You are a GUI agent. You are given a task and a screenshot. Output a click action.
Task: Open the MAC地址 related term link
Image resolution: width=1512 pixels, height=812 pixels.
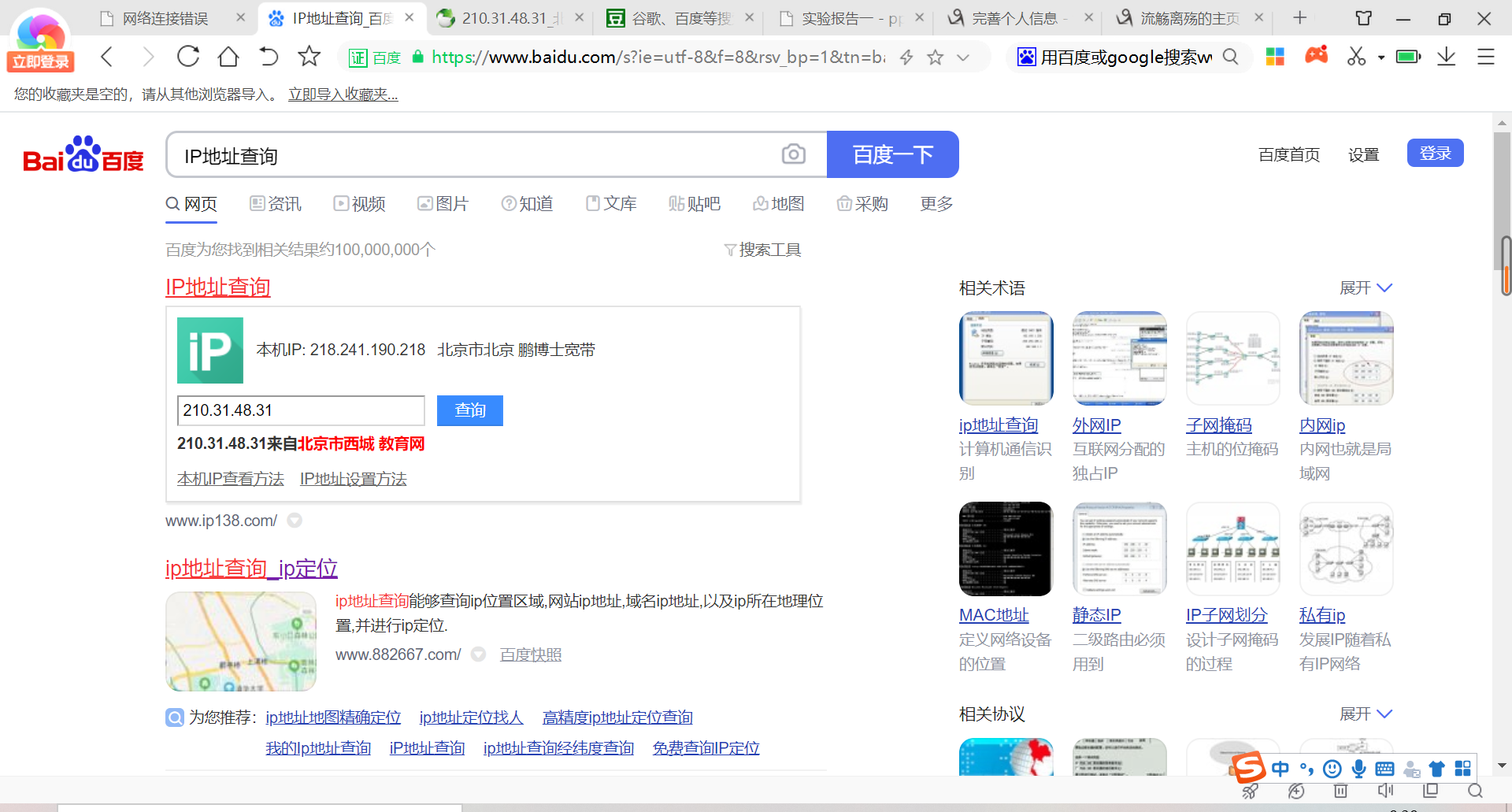click(x=994, y=615)
